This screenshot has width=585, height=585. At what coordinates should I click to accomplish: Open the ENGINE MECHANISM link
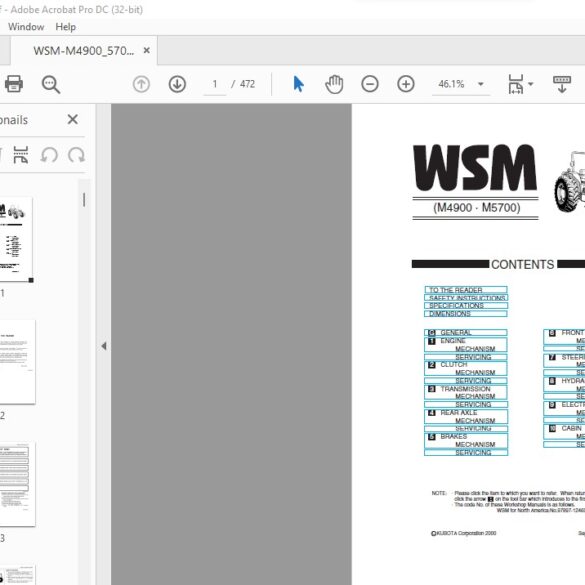(x=466, y=345)
